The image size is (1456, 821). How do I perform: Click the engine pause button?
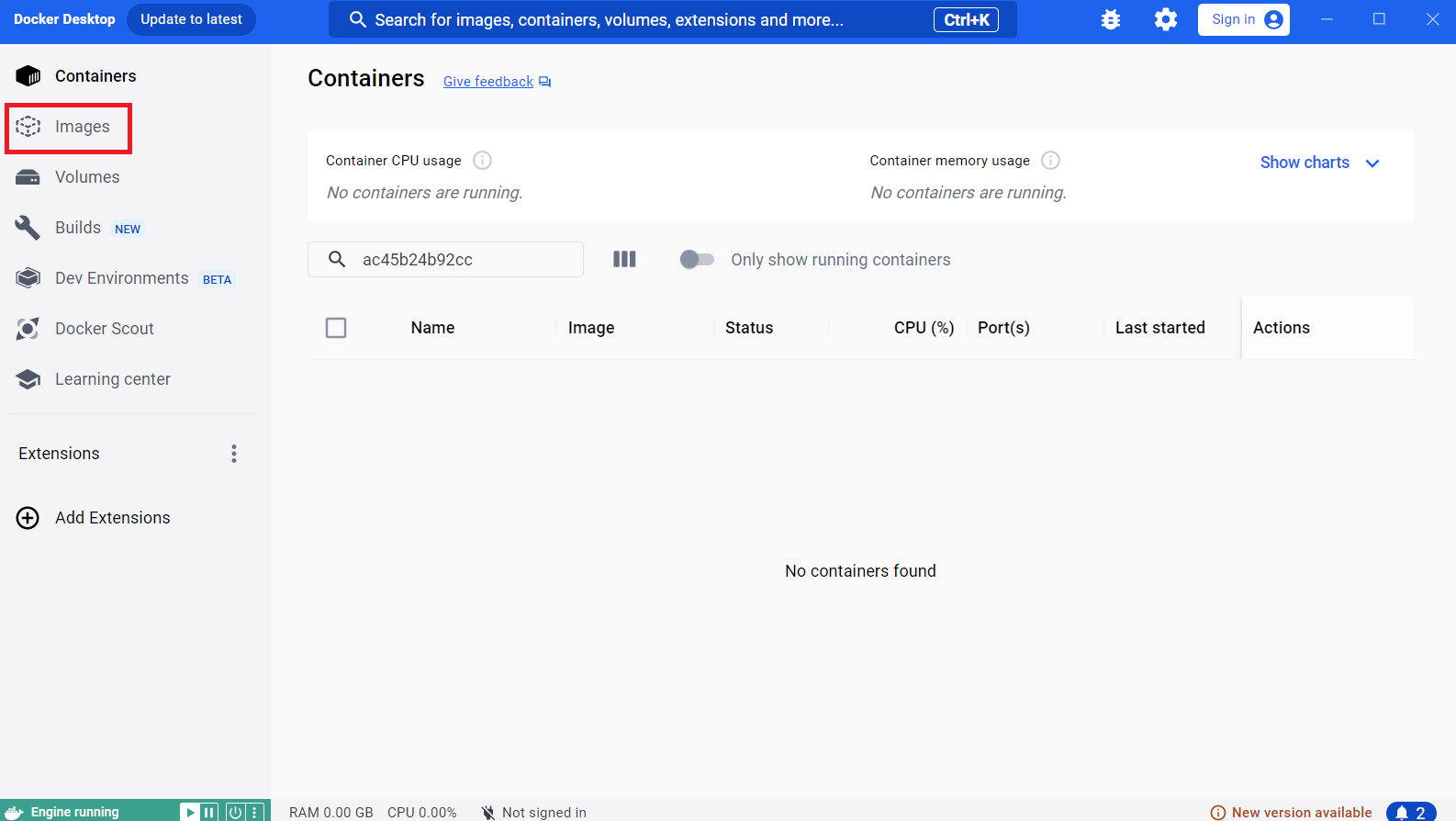pos(209,812)
